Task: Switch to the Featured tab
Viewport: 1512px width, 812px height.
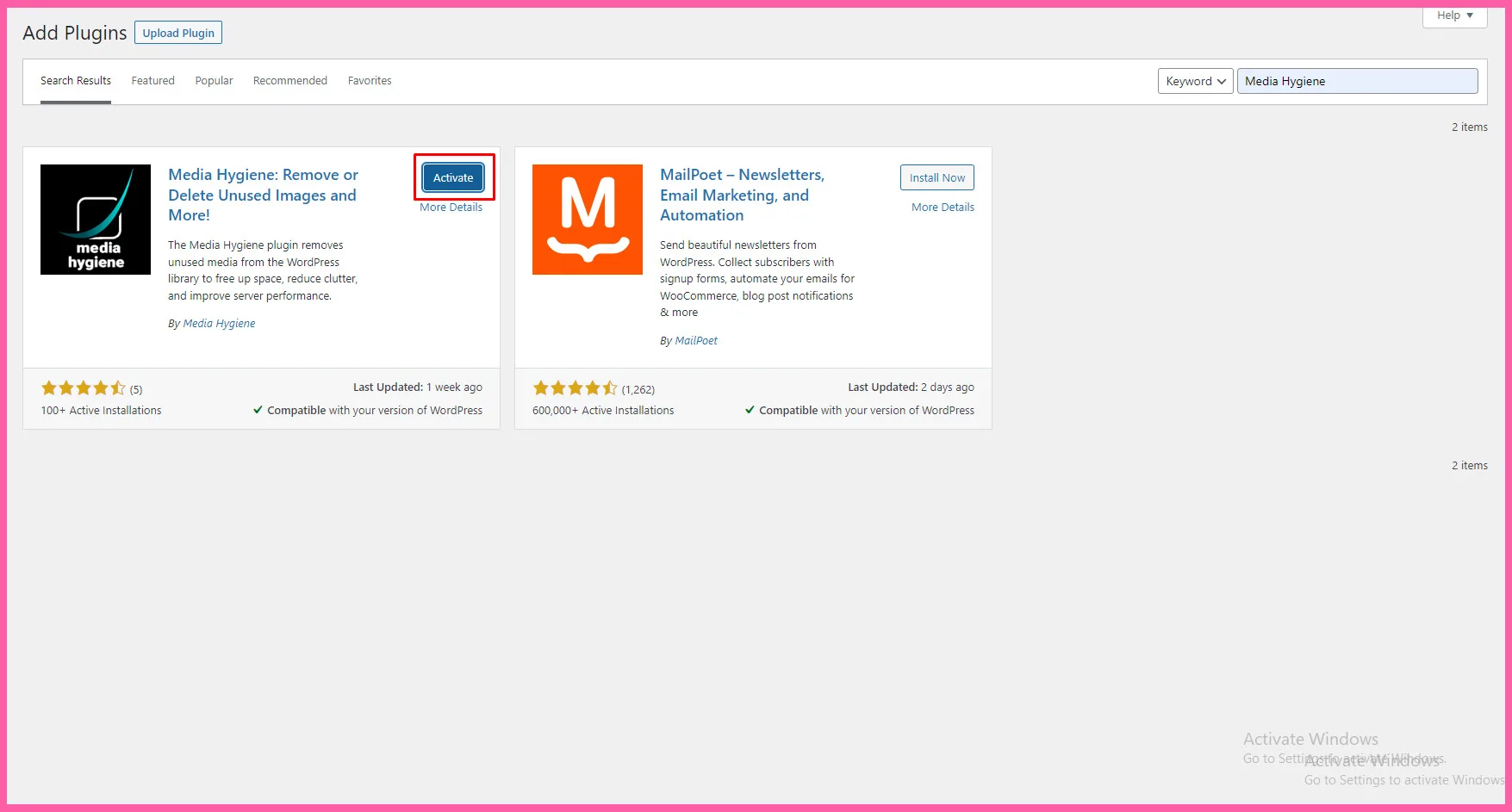Action: pos(152,81)
